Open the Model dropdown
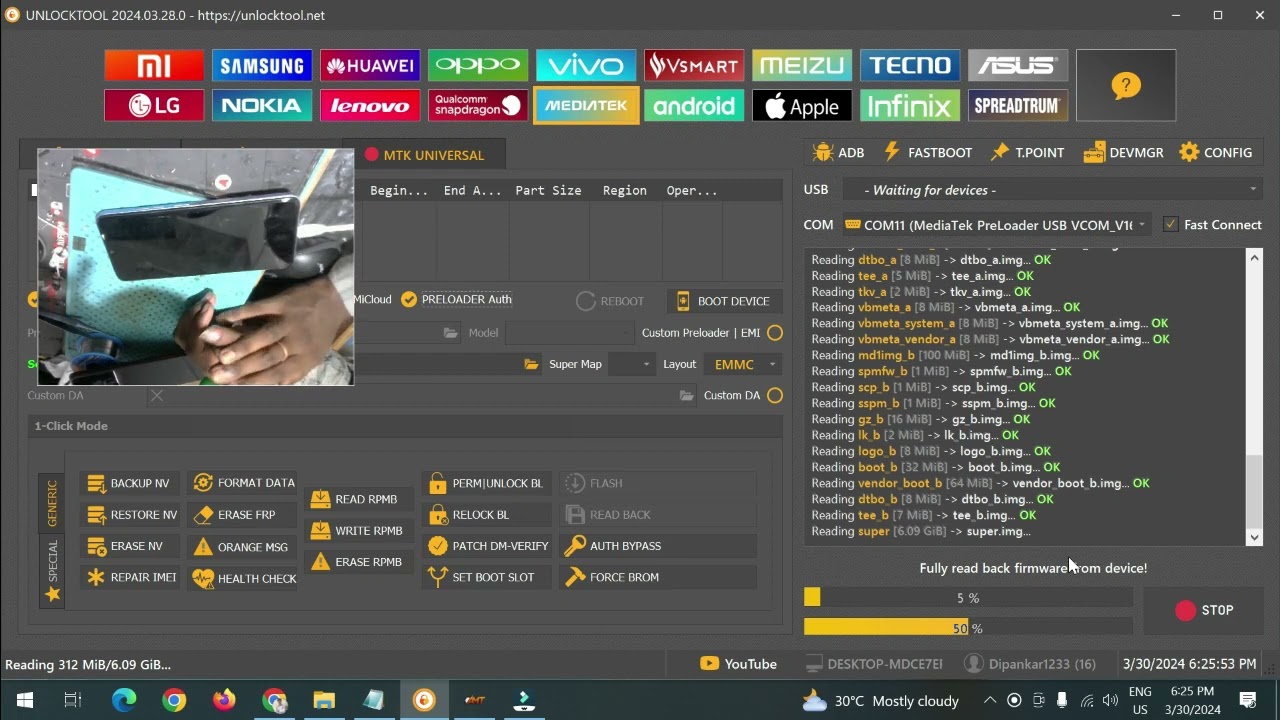Viewport: 1280px width, 720px height. pos(569,333)
